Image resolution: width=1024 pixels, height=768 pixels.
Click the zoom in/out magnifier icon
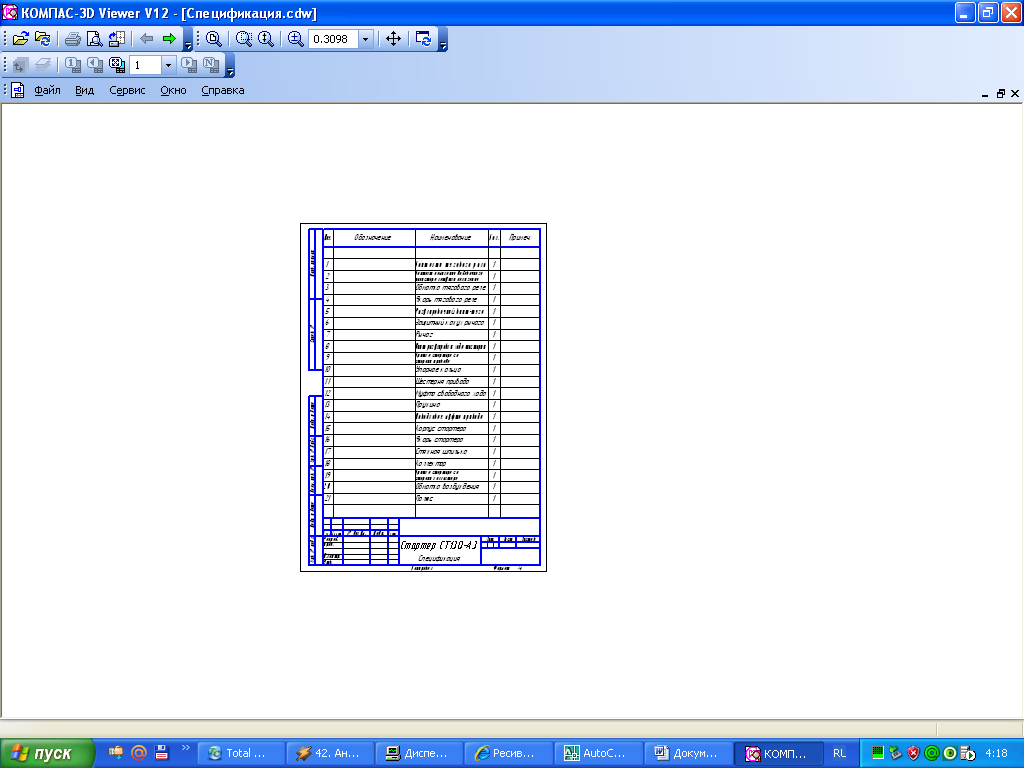click(295, 39)
